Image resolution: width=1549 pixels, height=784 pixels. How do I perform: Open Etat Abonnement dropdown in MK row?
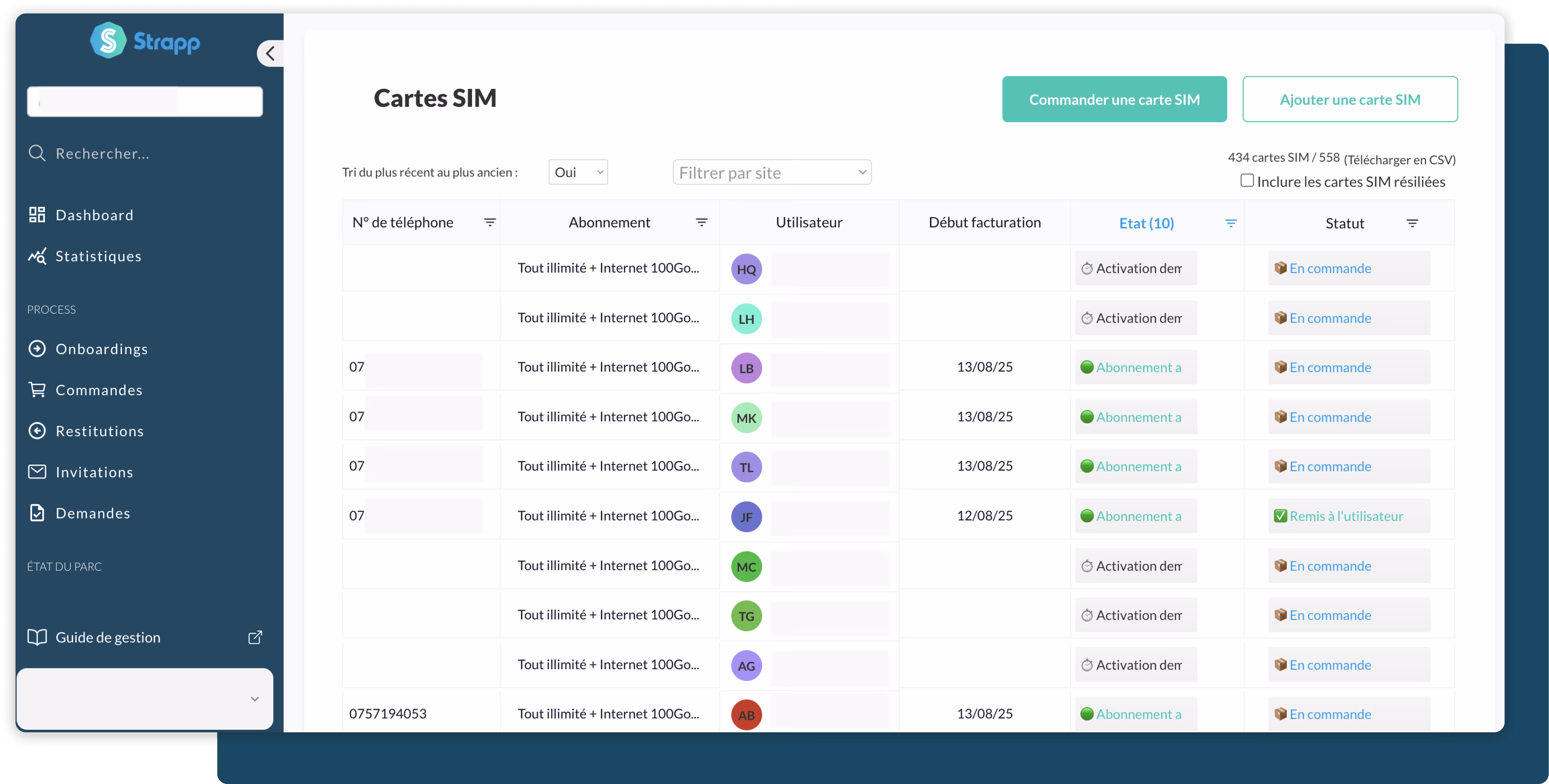click(x=1136, y=417)
